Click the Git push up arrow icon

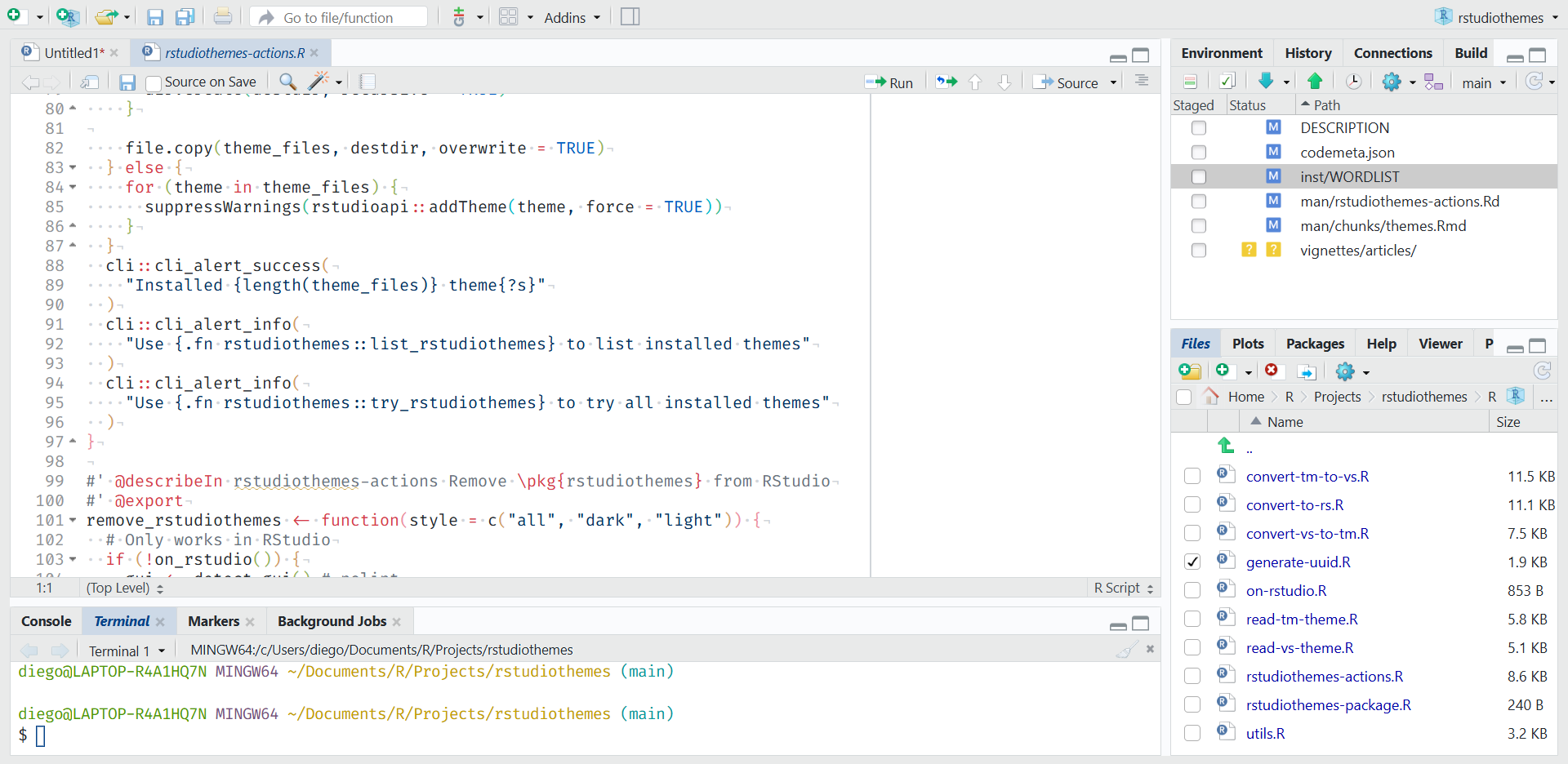click(x=1315, y=81)
